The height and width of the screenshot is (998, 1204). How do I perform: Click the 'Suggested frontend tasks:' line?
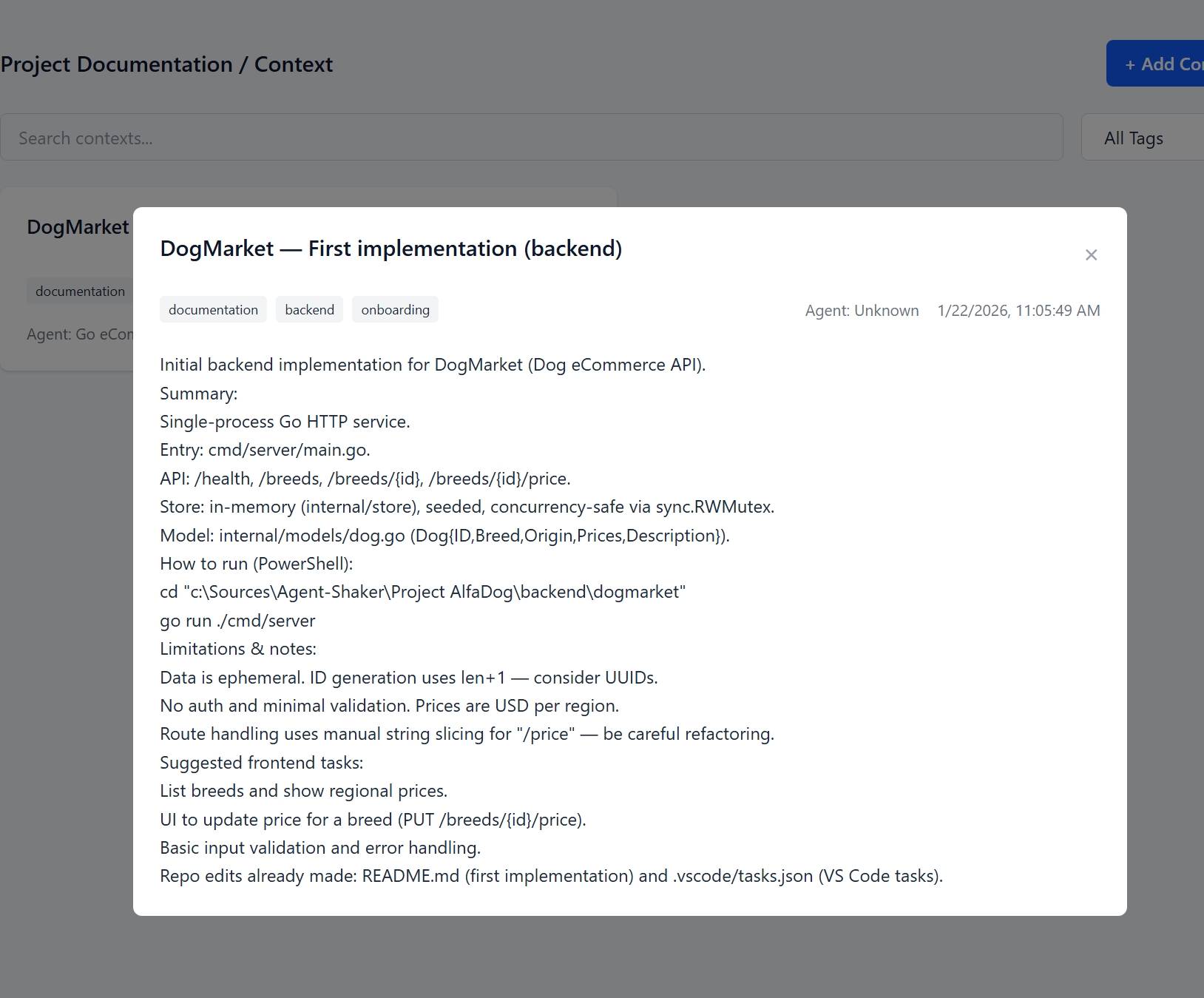(x=262, y=763)
